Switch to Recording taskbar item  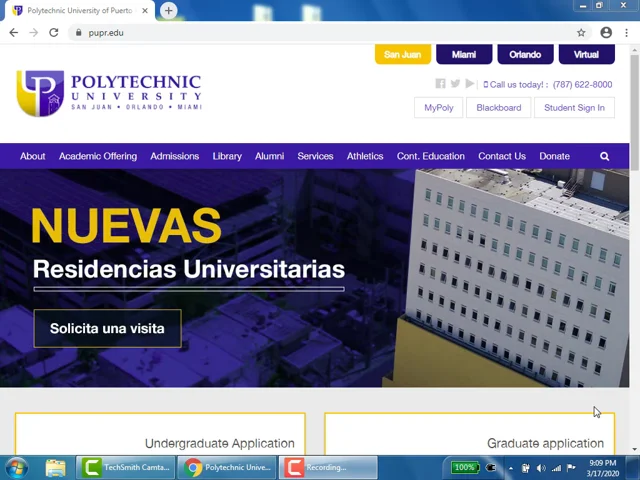(x=328, y=467)
